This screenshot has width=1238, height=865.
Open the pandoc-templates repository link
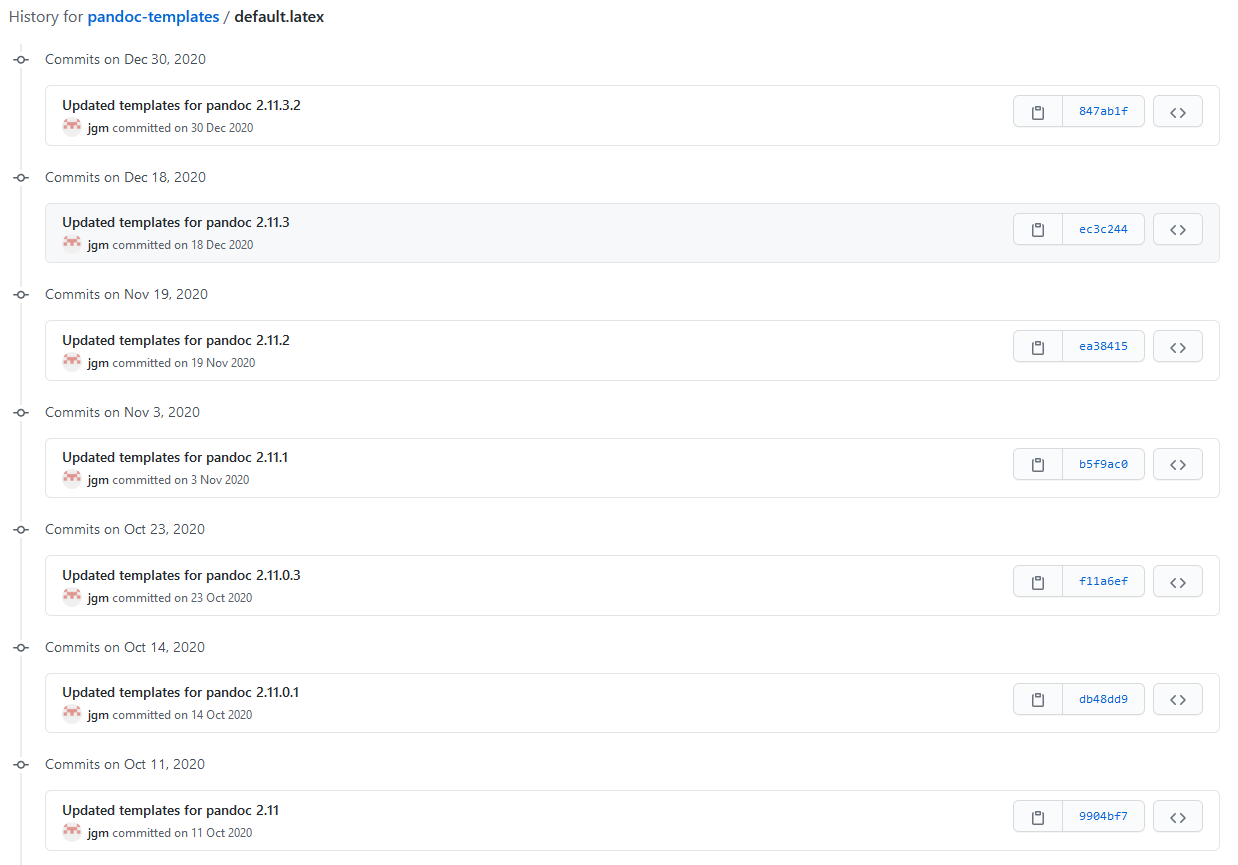coord(153,17)
